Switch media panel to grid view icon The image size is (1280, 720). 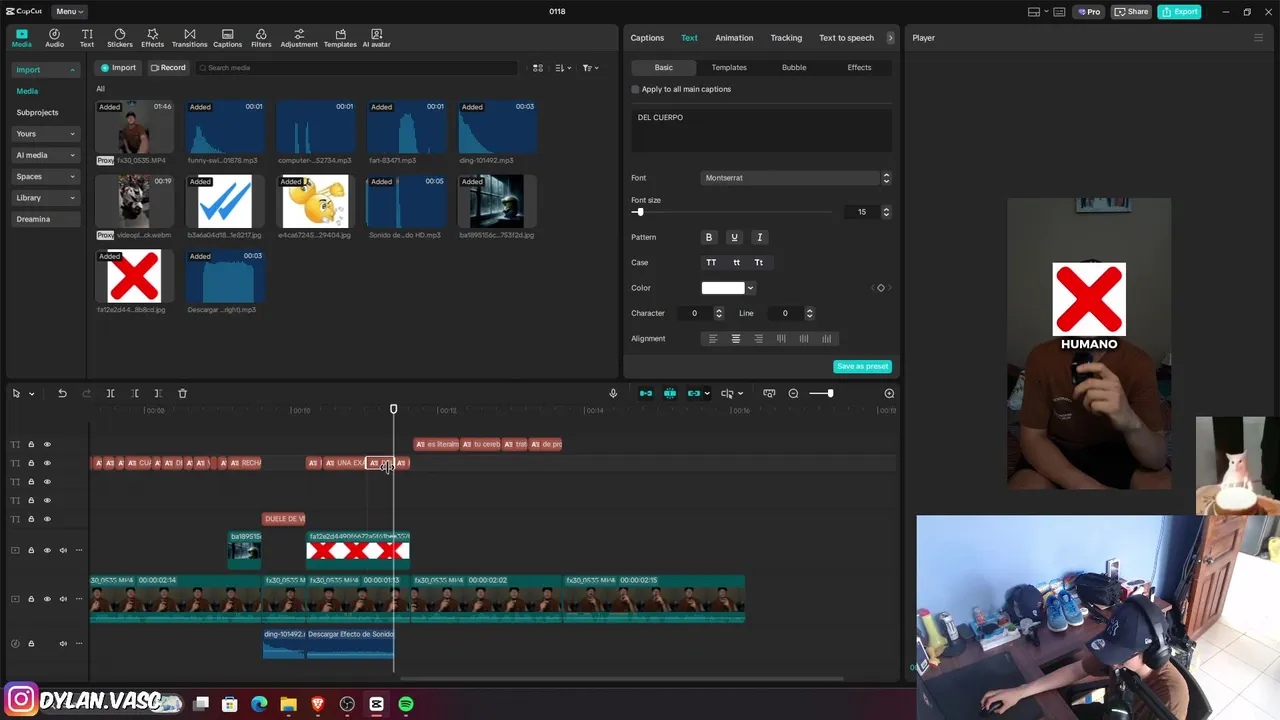click(538, 68)
